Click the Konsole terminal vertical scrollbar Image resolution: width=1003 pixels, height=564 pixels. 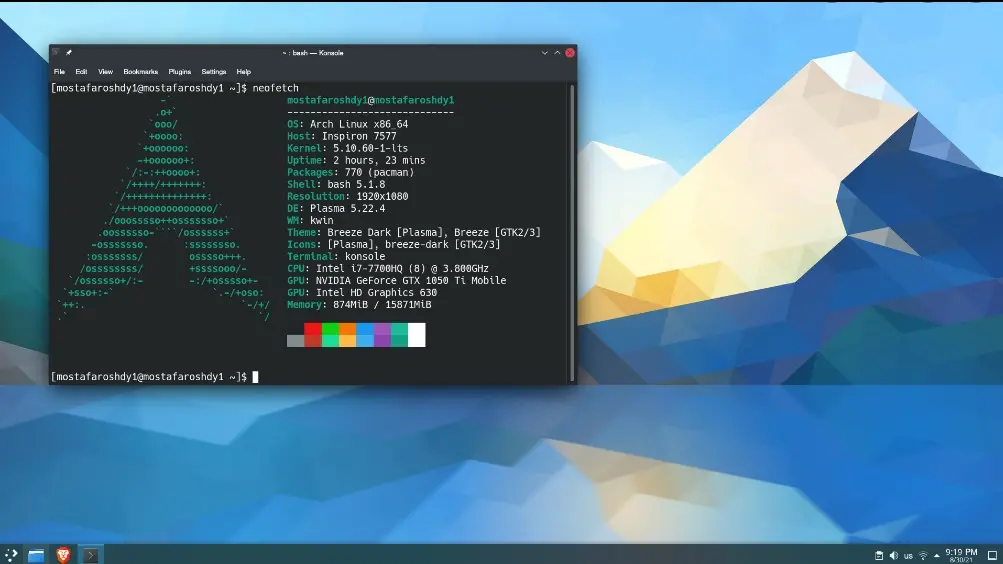pos(572,230)
